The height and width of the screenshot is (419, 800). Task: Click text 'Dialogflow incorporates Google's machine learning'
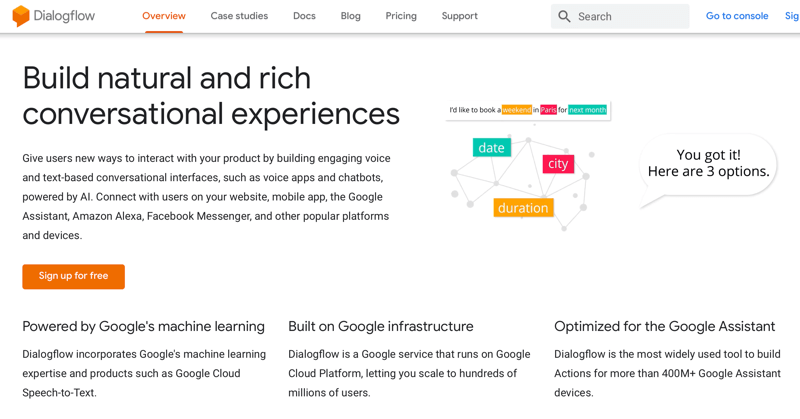click(x=144, y=354)
